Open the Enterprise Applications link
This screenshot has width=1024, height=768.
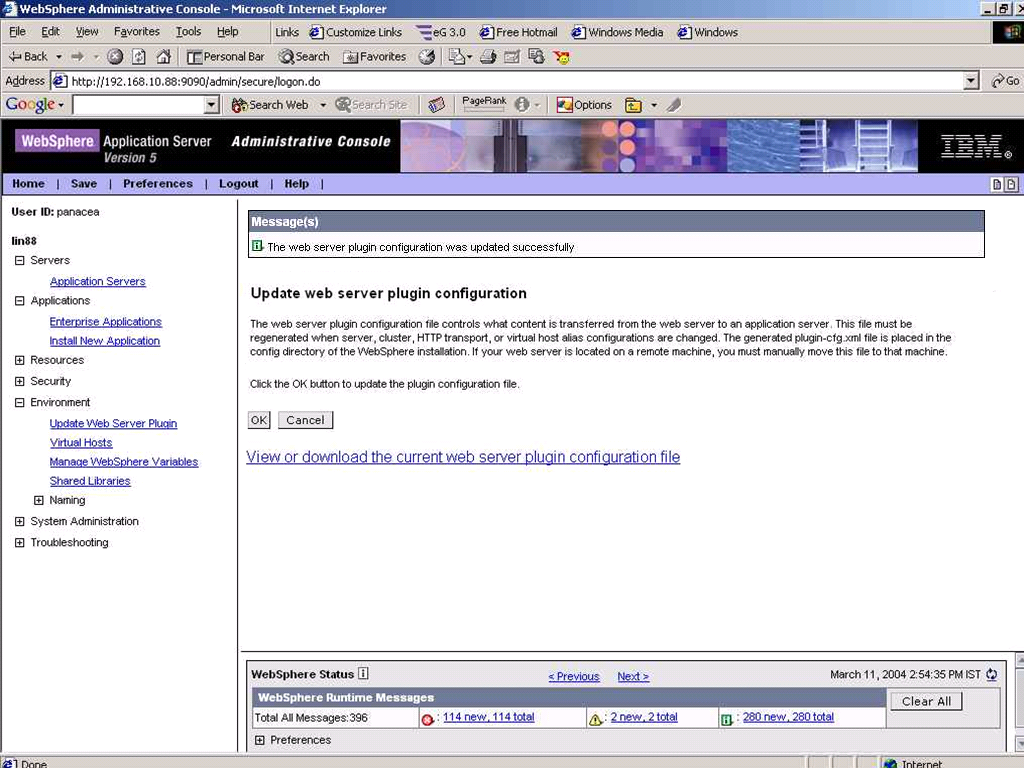point(106,321)
